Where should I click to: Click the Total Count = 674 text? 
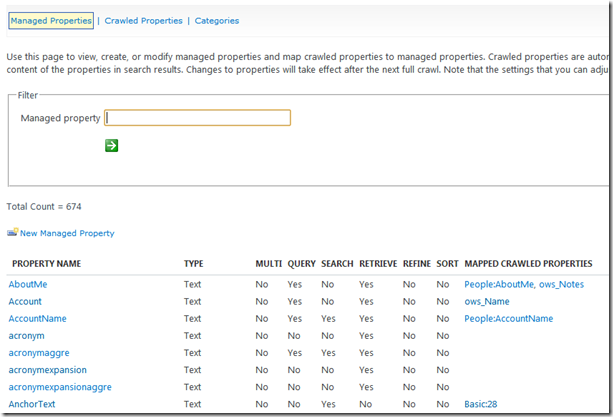tap(44, 206)
